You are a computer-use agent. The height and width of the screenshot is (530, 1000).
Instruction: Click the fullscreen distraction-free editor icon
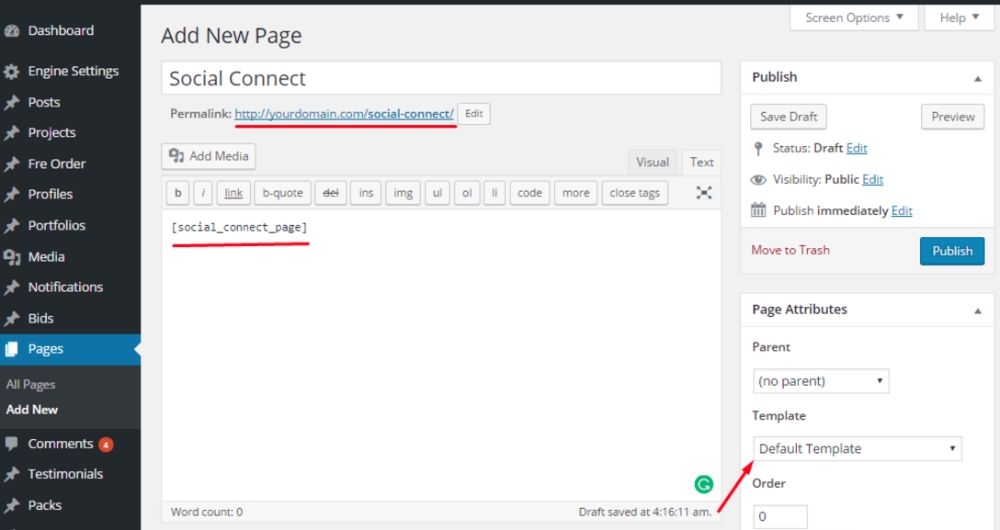pyautogui.click(x=704, y=193)
